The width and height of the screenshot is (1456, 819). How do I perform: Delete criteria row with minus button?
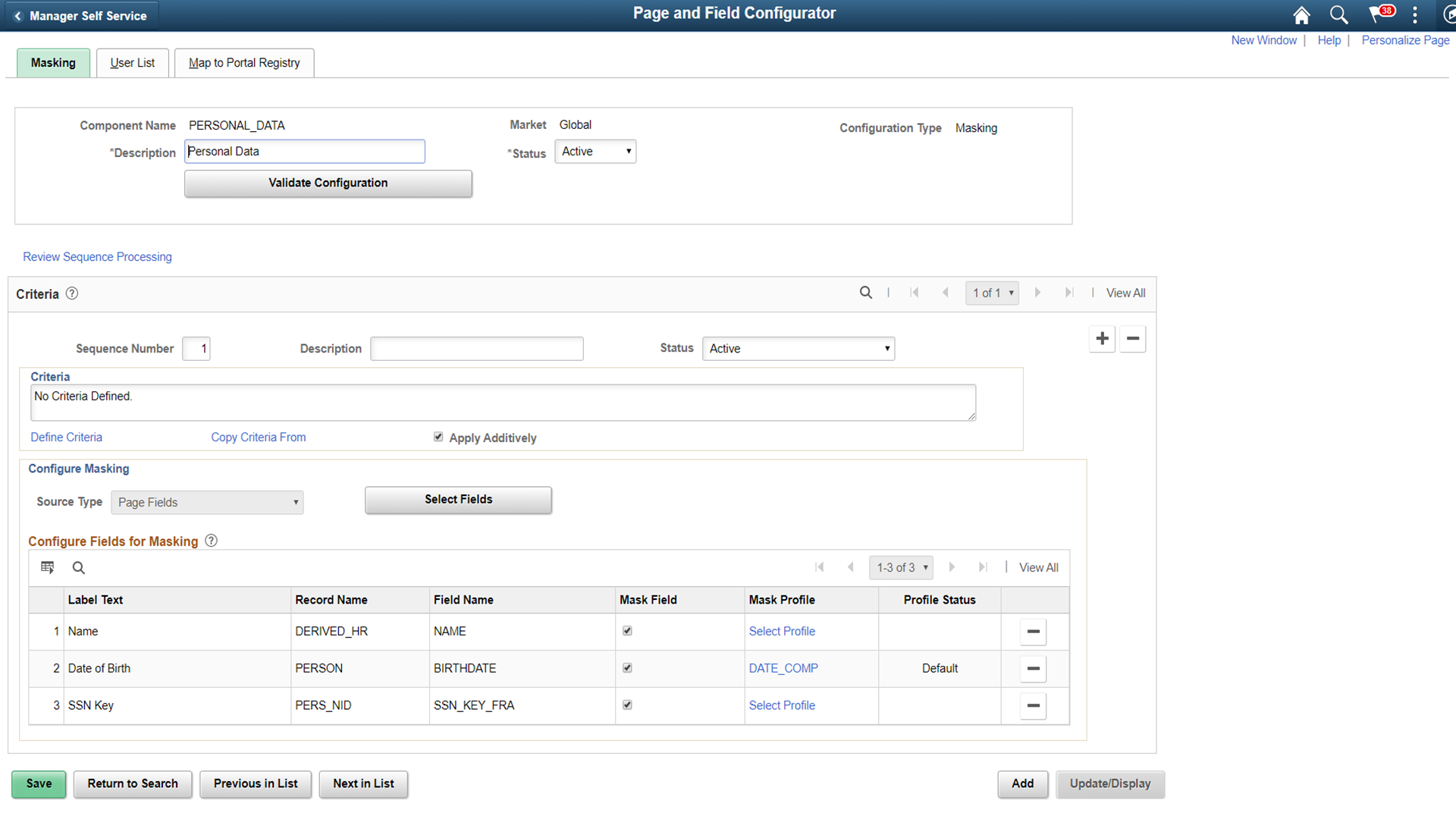[1133, 339]
